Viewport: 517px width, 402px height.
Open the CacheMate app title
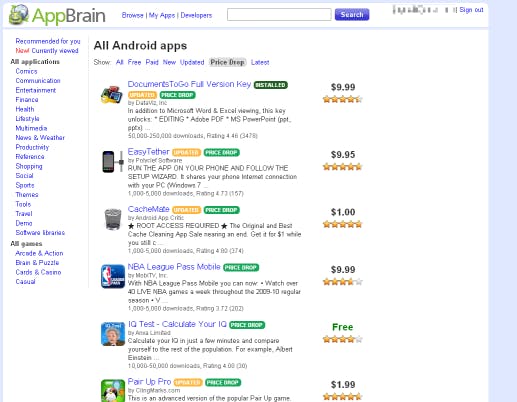(x=149, y=209)
